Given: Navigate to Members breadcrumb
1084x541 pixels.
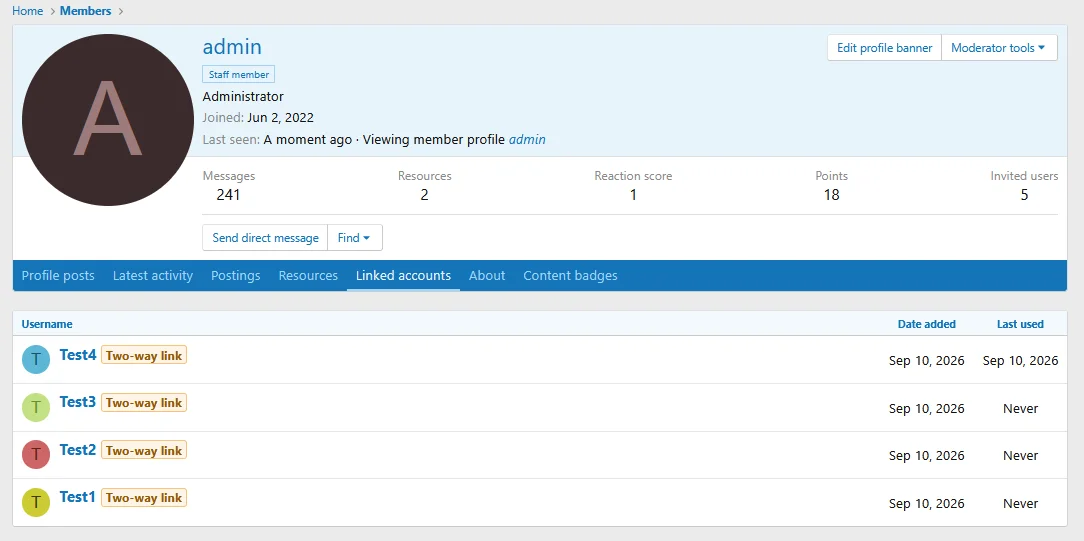Looking at the screenshot, I should pos(86,11).
